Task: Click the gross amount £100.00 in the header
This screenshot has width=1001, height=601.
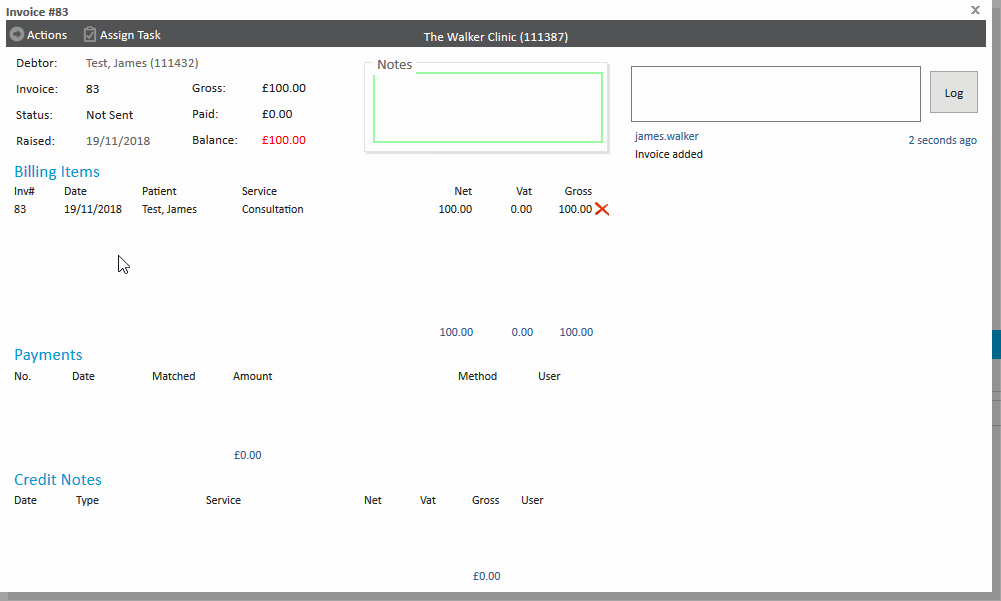Action: [x=283, y=88]
